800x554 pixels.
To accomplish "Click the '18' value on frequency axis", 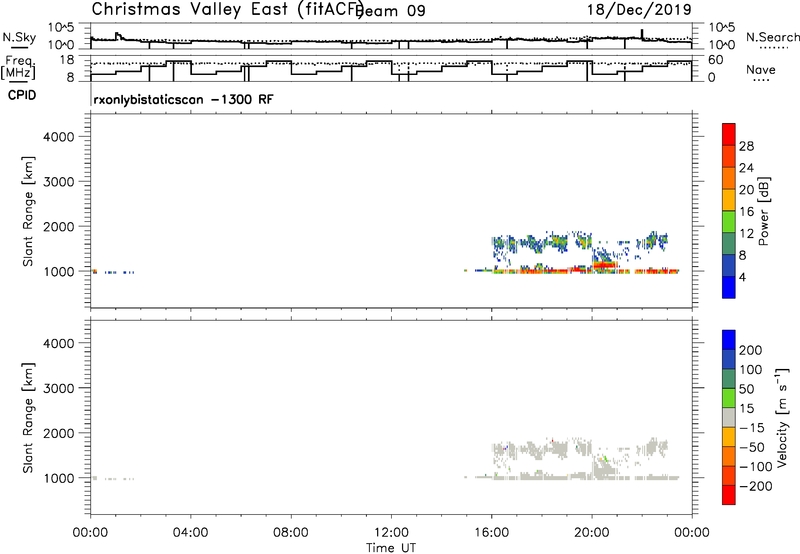I will [x=67, y=60].
